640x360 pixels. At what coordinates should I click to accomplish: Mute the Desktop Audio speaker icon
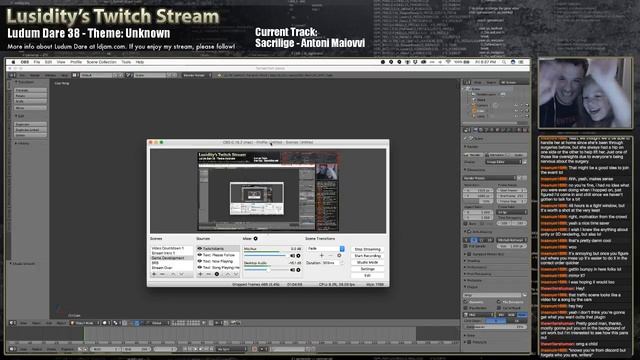293,270
